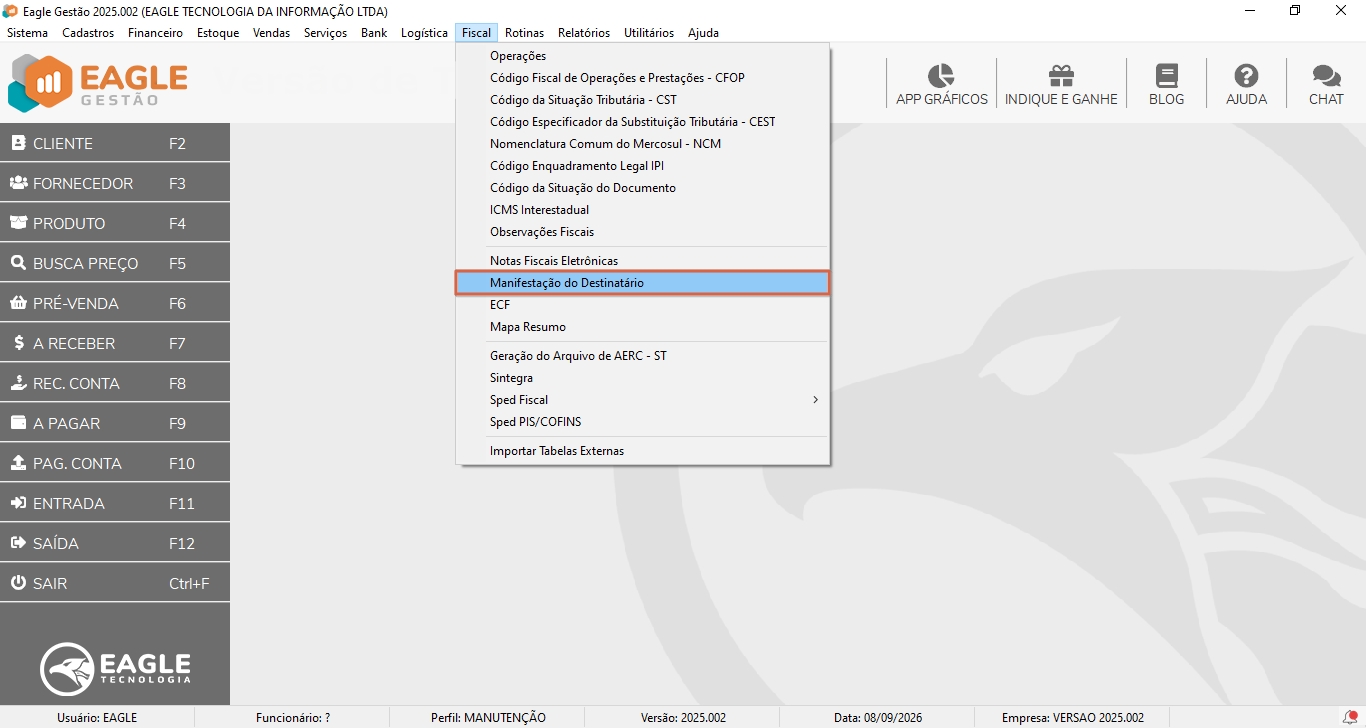This screenshot has height=728, width=1366.
Task: Open the Vendas menu
Action: (x=271, y=33)
